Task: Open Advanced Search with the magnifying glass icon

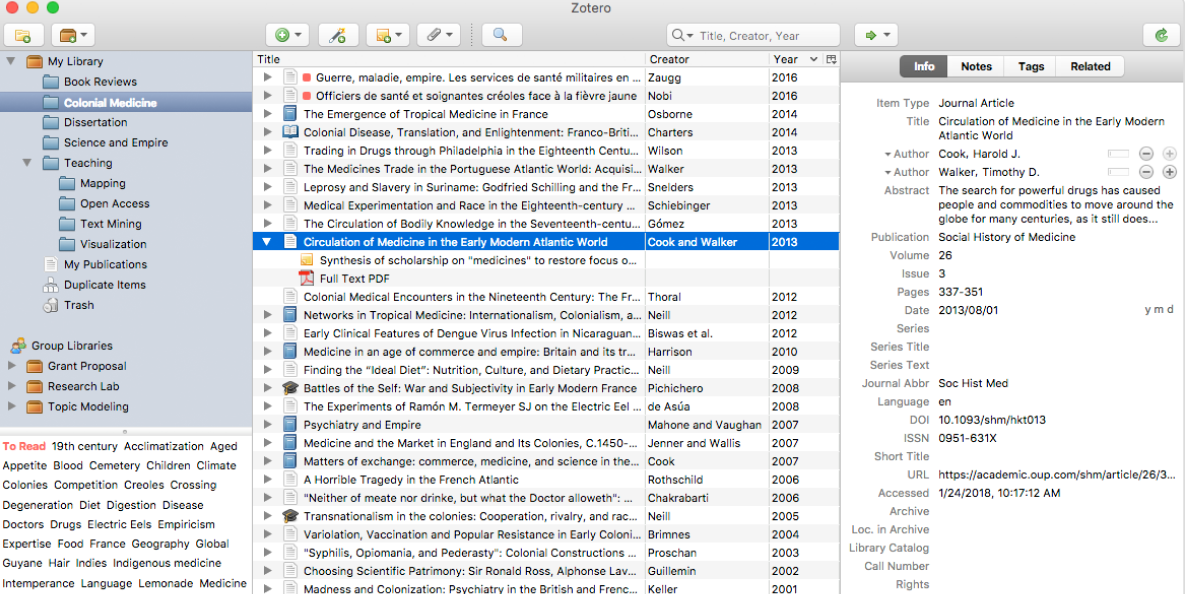Action: pos(501,33)
